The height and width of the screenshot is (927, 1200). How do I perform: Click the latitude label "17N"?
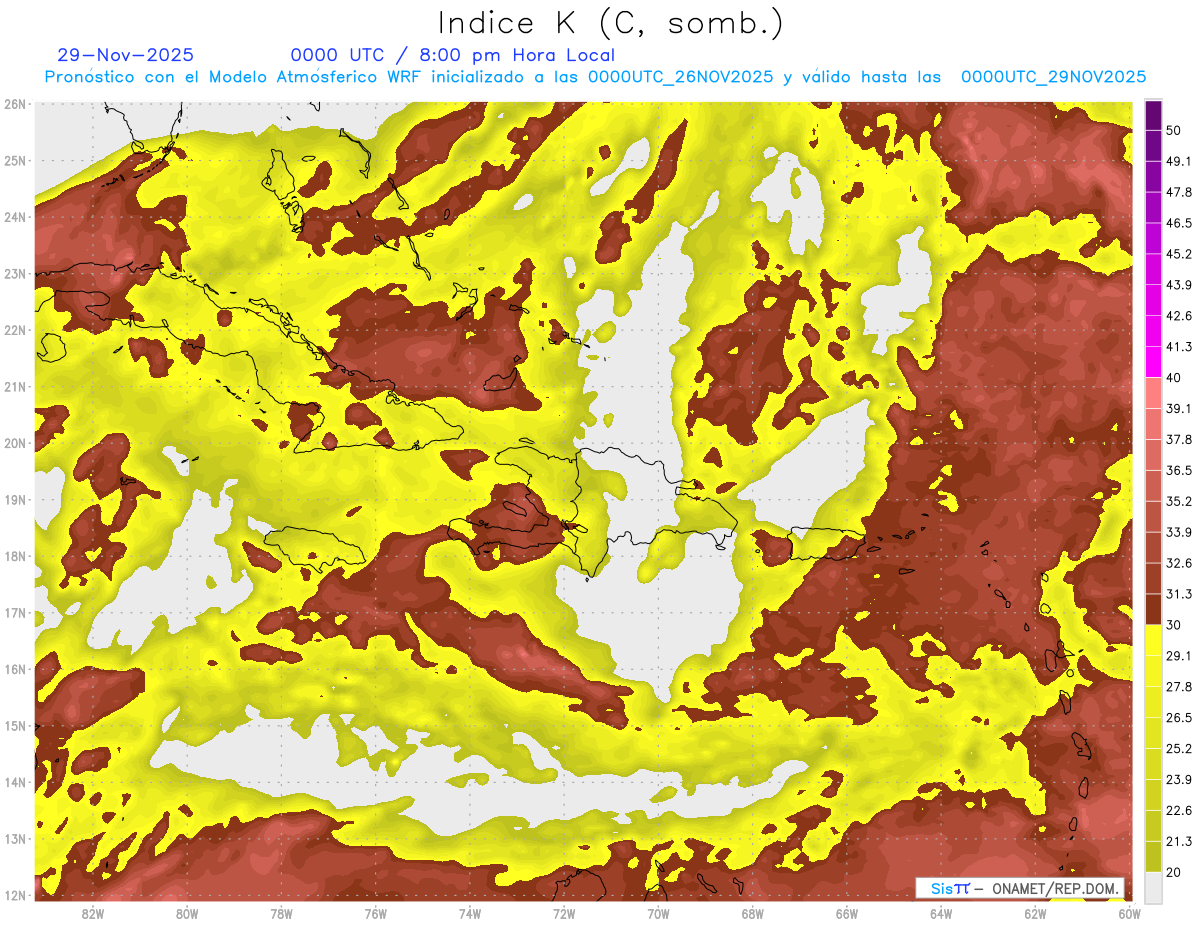(15, 613)
